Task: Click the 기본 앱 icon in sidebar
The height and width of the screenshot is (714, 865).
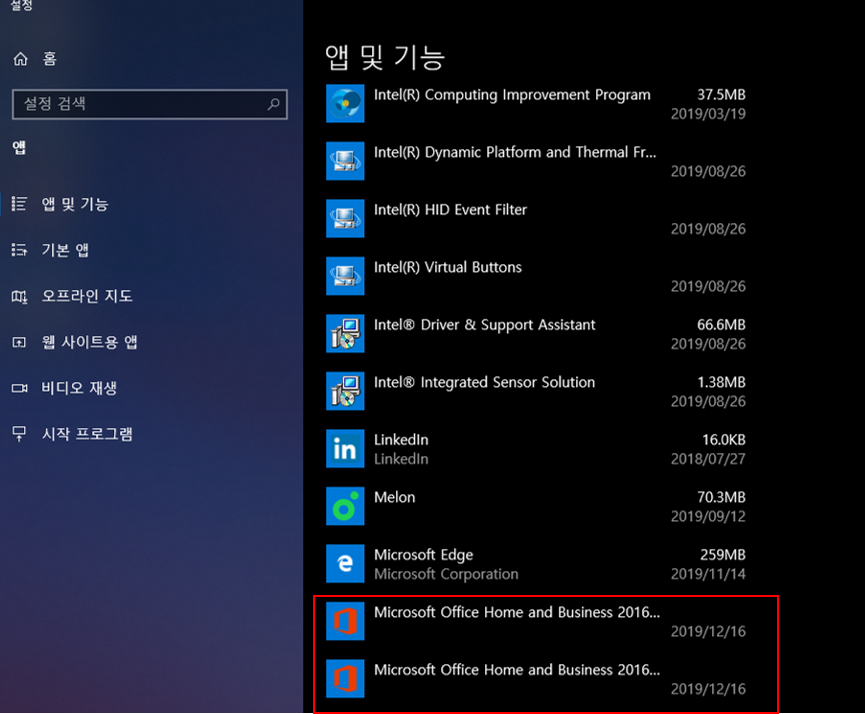Action: [19, 250]
